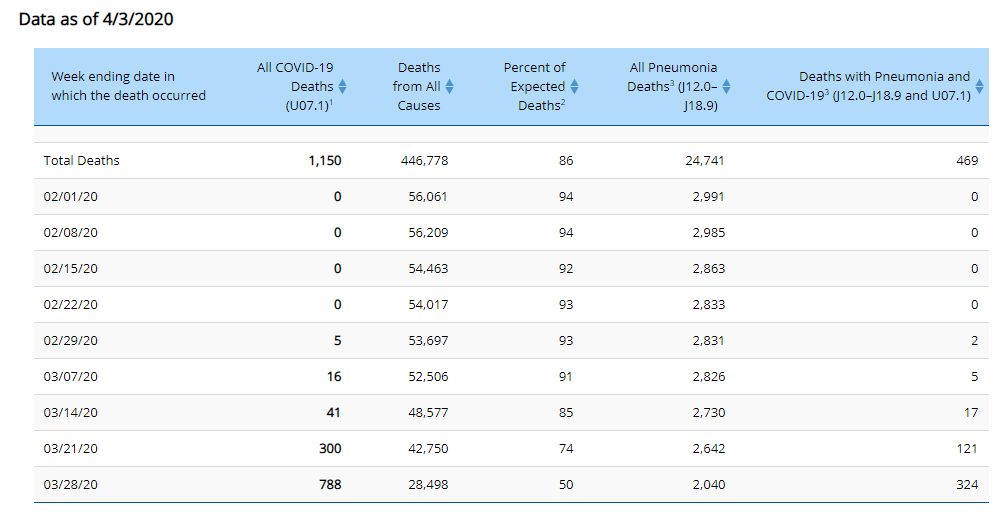Viewport: 1001px width, 518px height.
Task: Click percent of expected deaths value 50
Action: 566,484
